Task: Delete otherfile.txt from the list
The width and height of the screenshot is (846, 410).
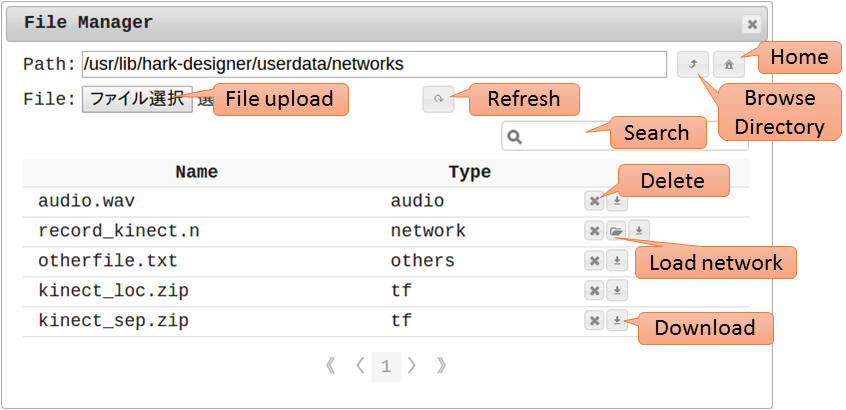Action: [x=594, y=261]
